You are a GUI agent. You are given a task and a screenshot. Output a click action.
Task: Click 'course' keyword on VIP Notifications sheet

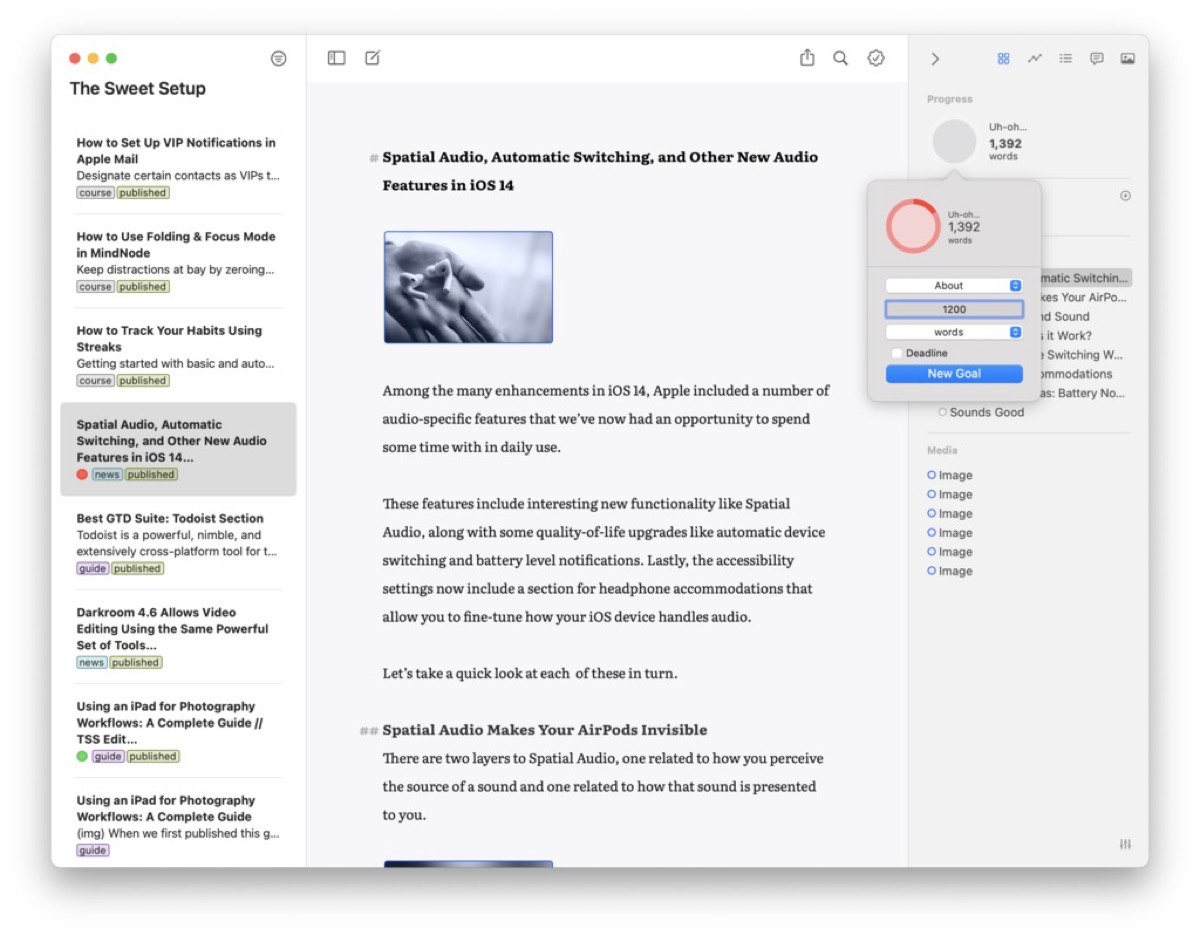point(96,193)
